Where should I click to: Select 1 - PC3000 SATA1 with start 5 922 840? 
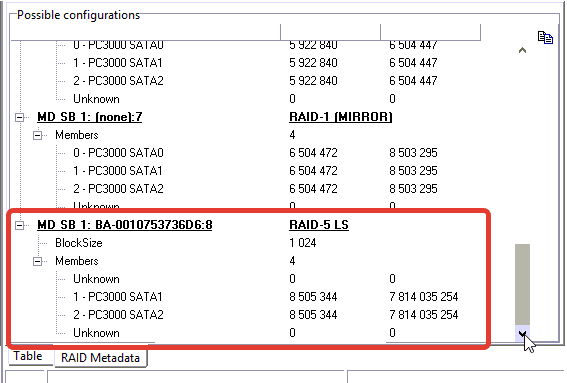(x=118, y=63)
